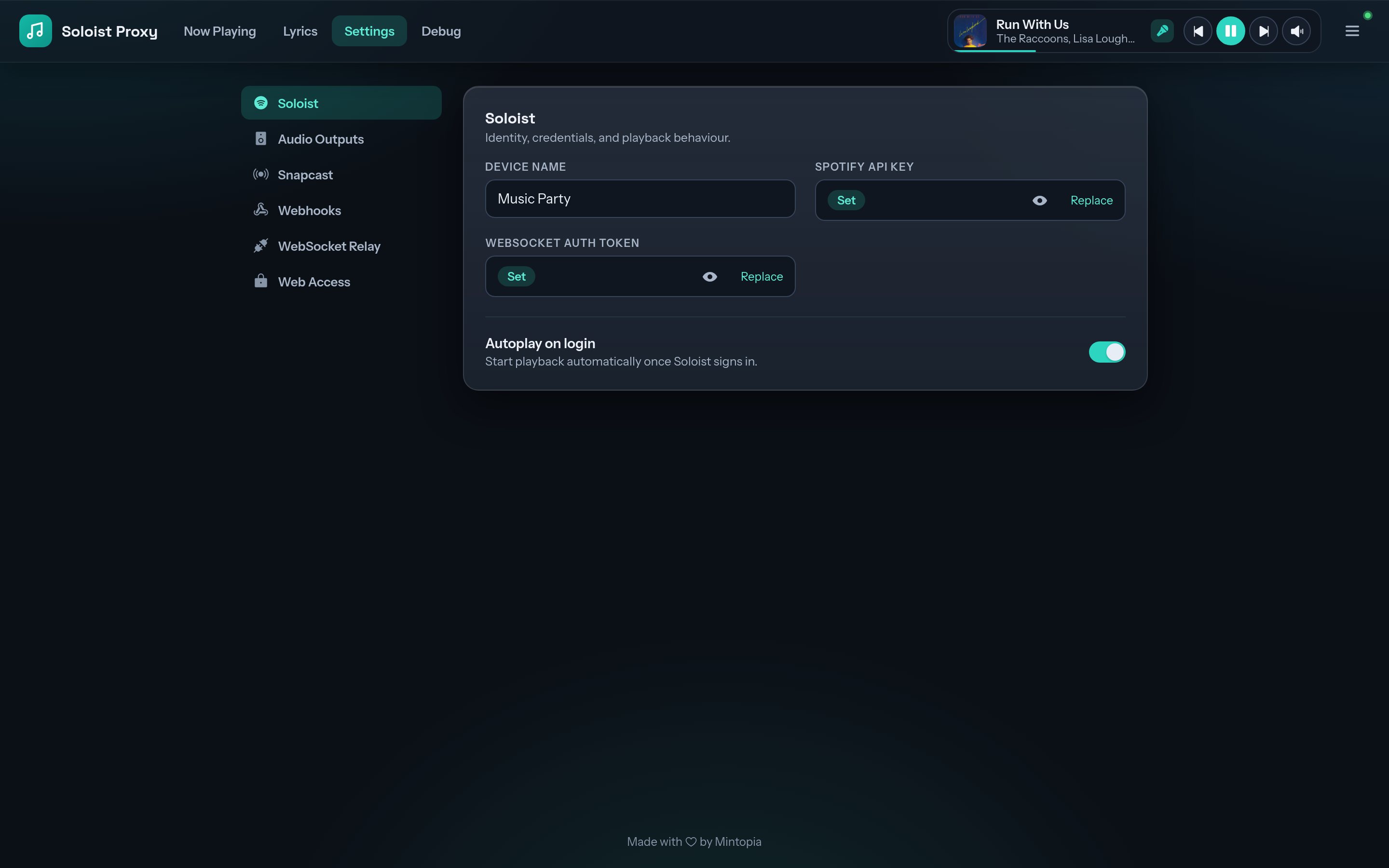This screenshot has height=868, width=1389.
Task: Go to the Now Playing tab
Action: click(x=220, y=31)
